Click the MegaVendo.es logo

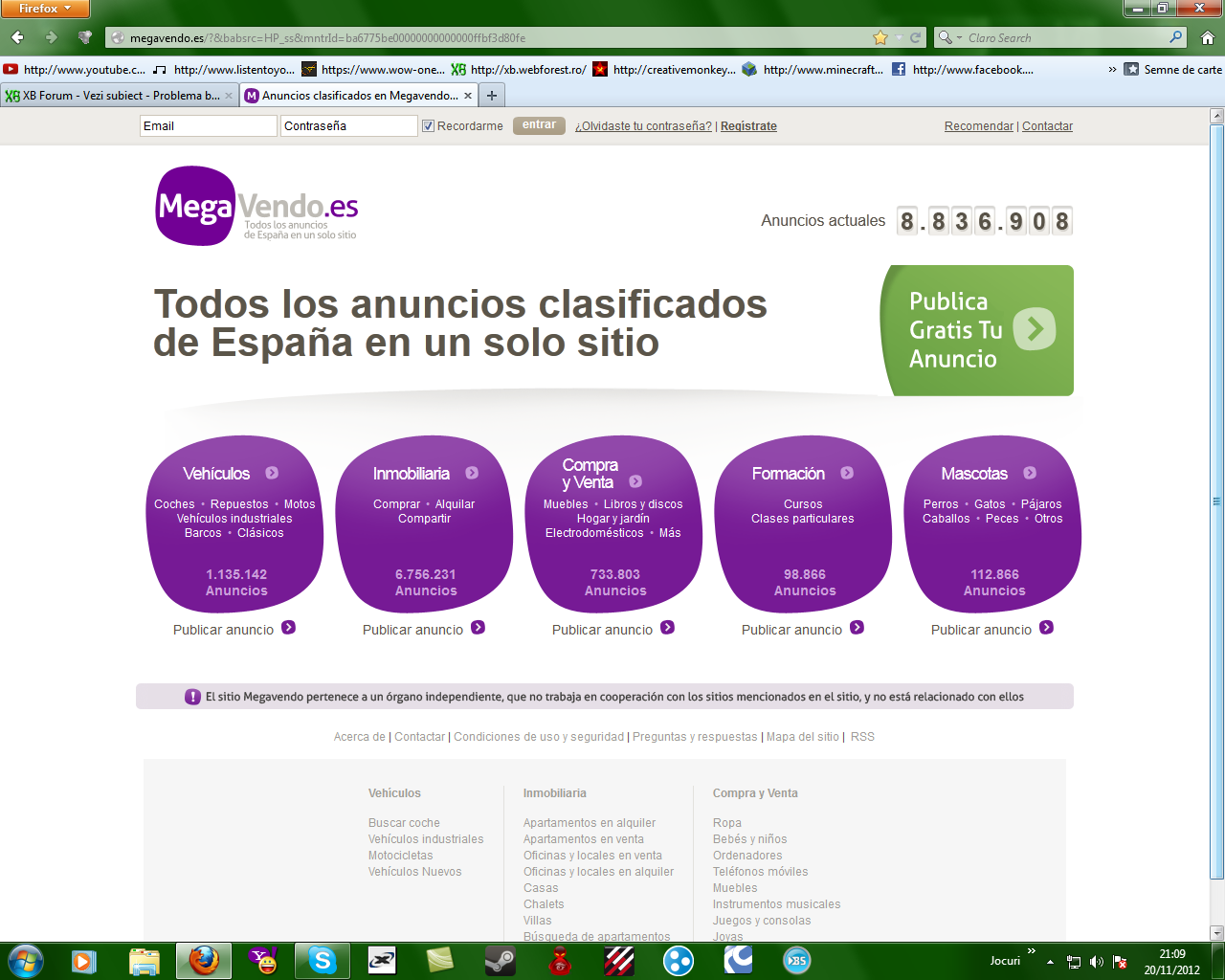(256, 206)
